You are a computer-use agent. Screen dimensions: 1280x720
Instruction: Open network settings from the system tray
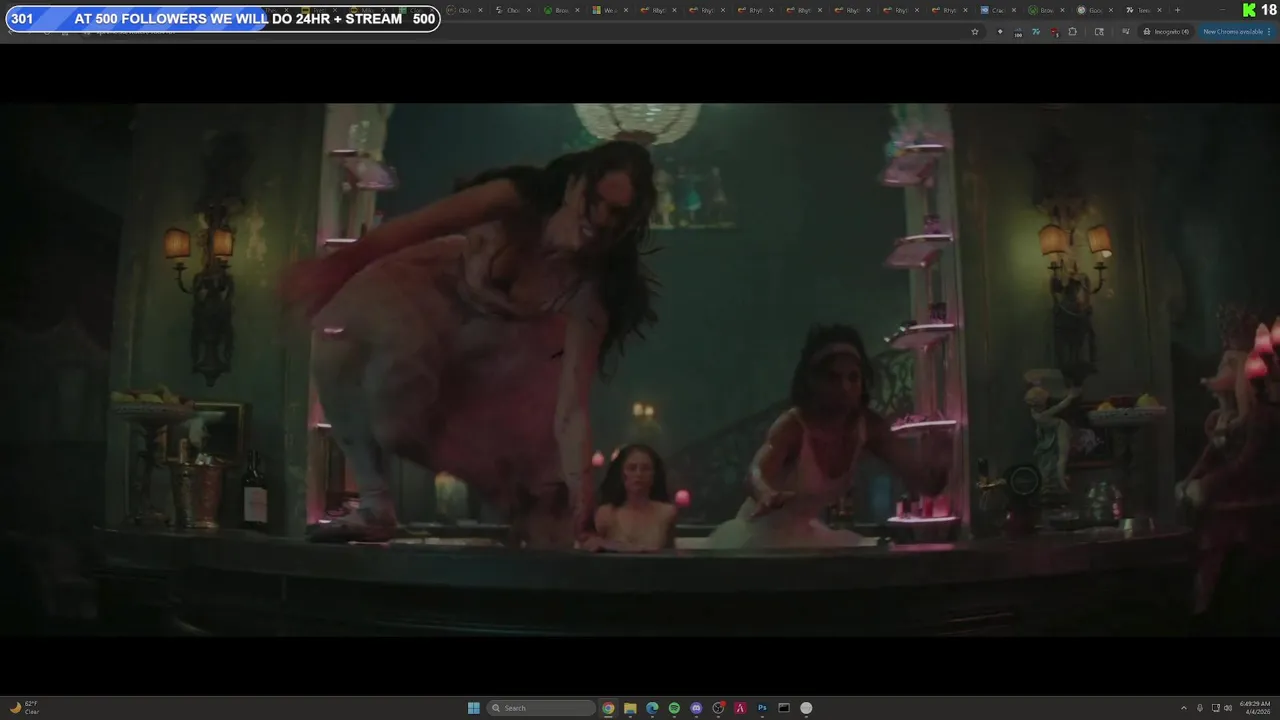click(x=1216, y=708)
